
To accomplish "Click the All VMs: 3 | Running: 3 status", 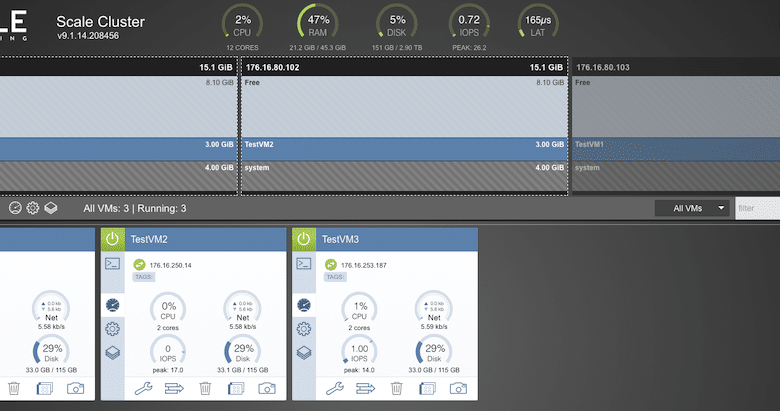I will click(x=135, y=208).
